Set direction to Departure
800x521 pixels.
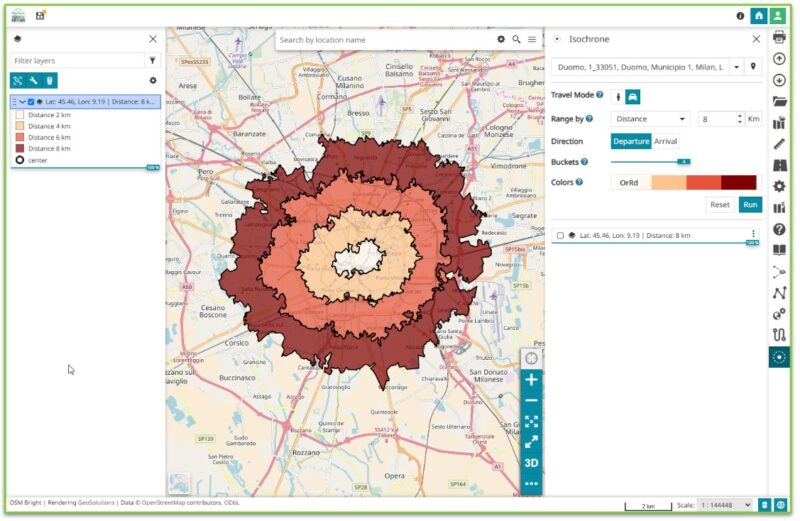click(631, 141)
